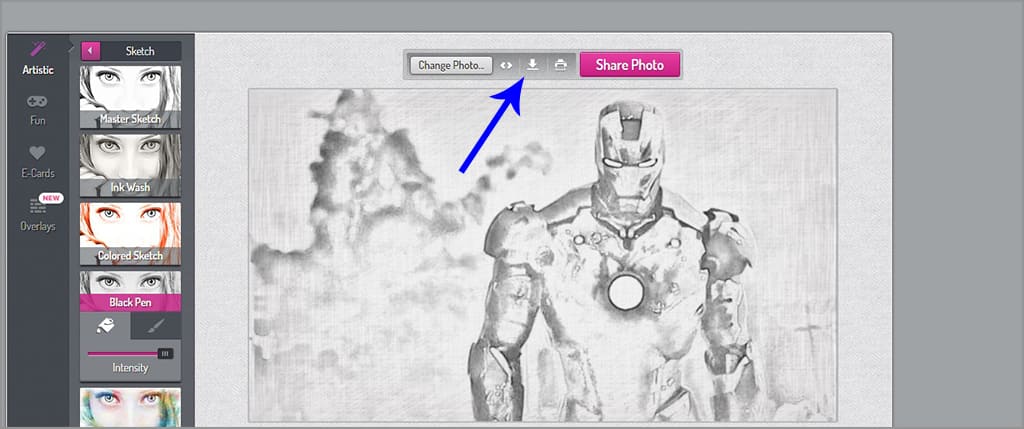This screenshot has height=429, width=1024.
Task: Select the brush tab under Black Pen
Action: pos(156,325)
